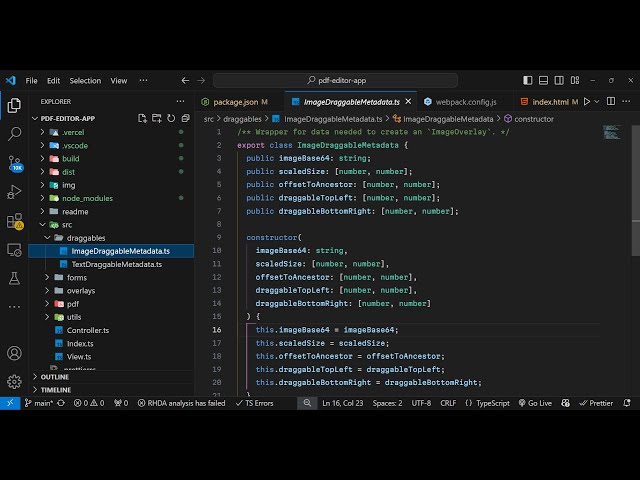
Task: Switch to the webpack.config.js tab
Action: pyautogui.click(x=466, y=102)
